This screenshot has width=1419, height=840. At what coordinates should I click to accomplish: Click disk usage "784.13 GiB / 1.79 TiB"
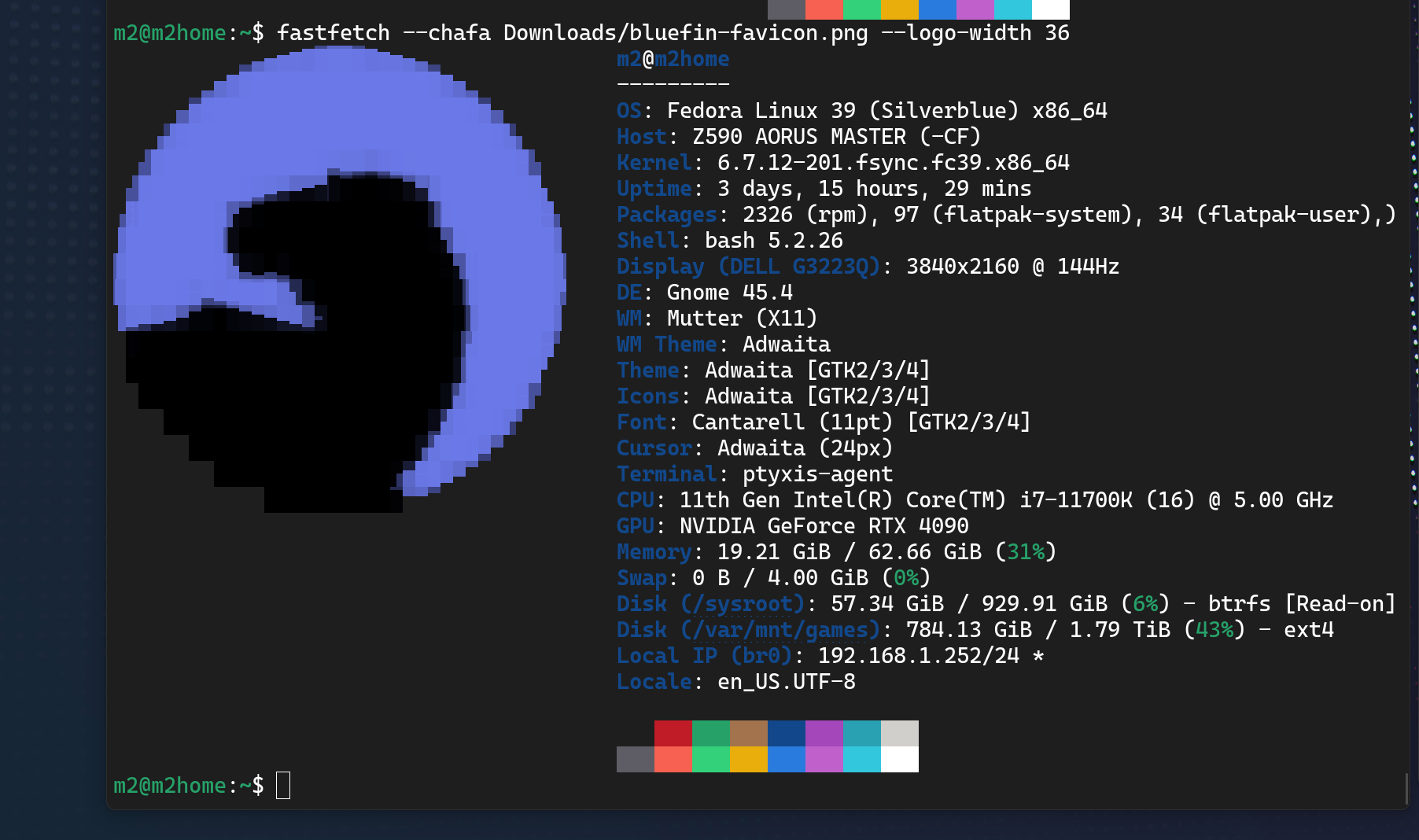click(1038, 630)
